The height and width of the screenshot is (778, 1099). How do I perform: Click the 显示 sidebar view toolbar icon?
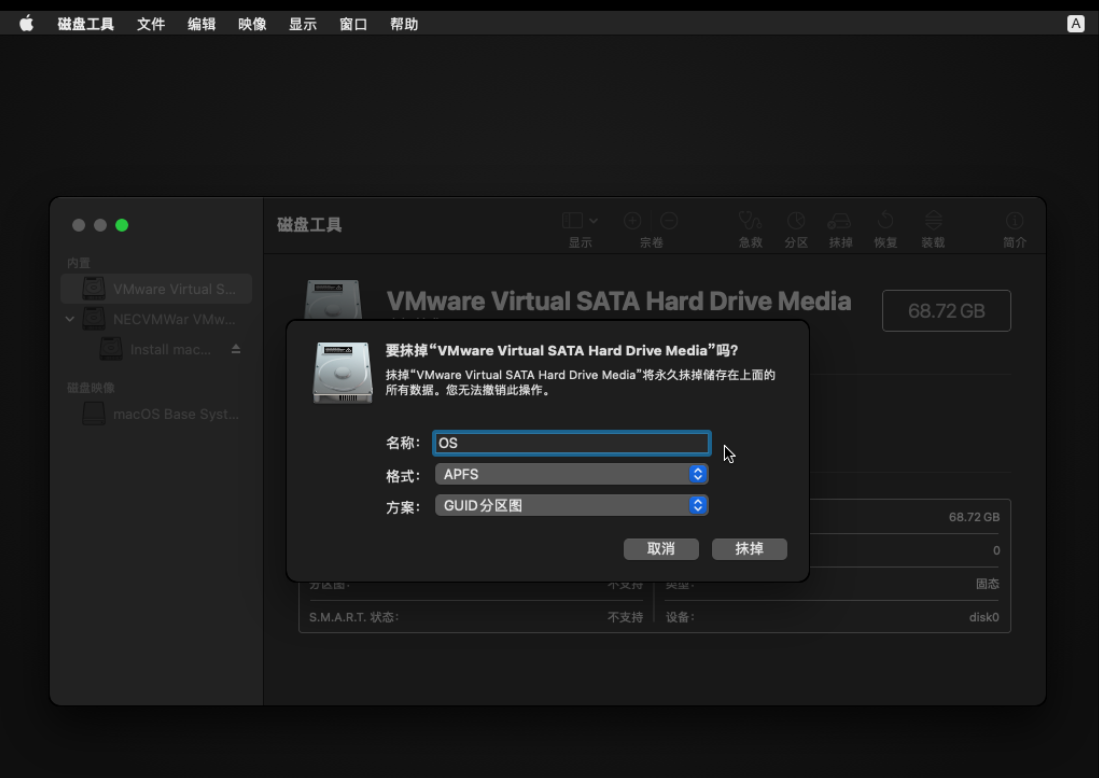(572, 221)
